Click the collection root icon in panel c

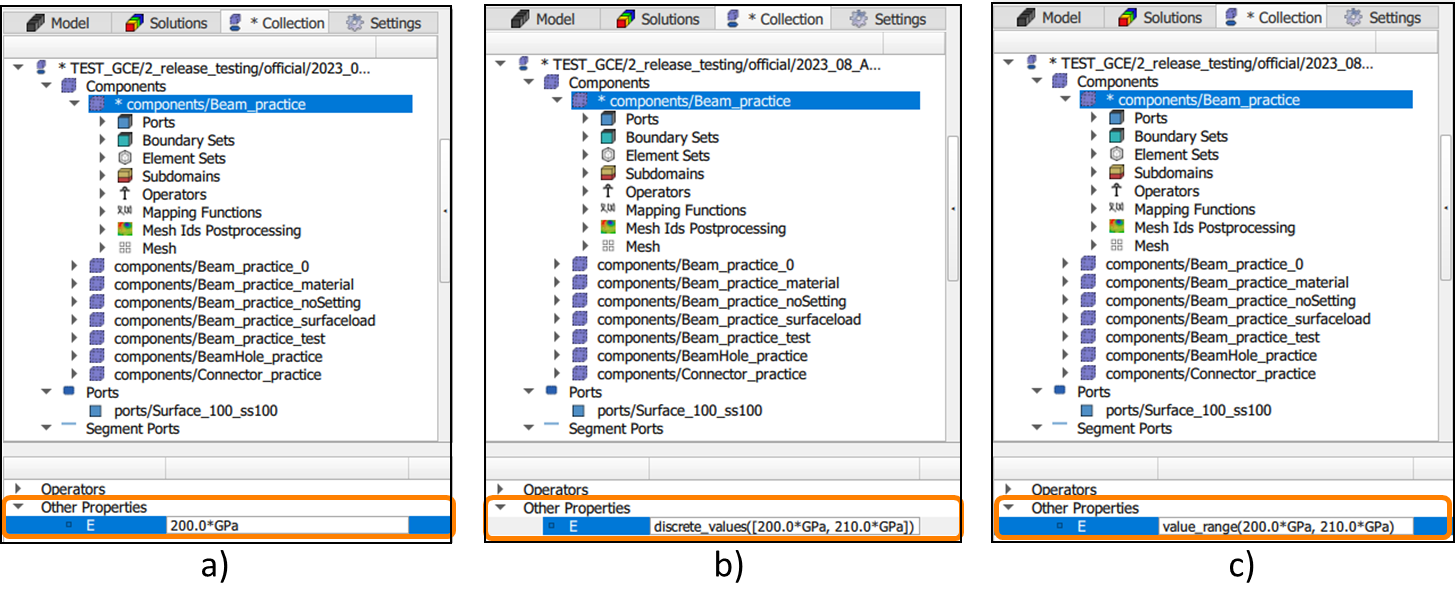[1032, 63]
